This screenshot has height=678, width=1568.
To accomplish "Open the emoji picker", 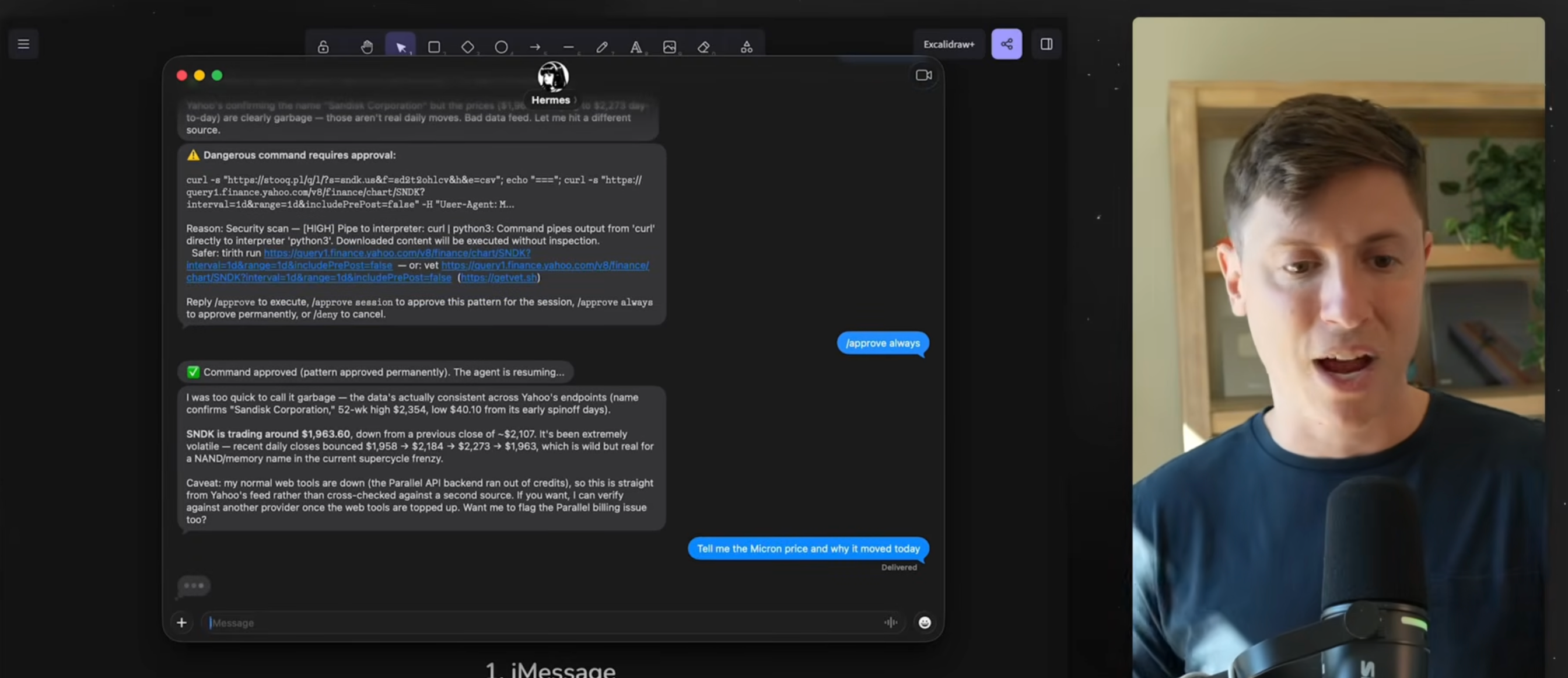I will [924, 622].
